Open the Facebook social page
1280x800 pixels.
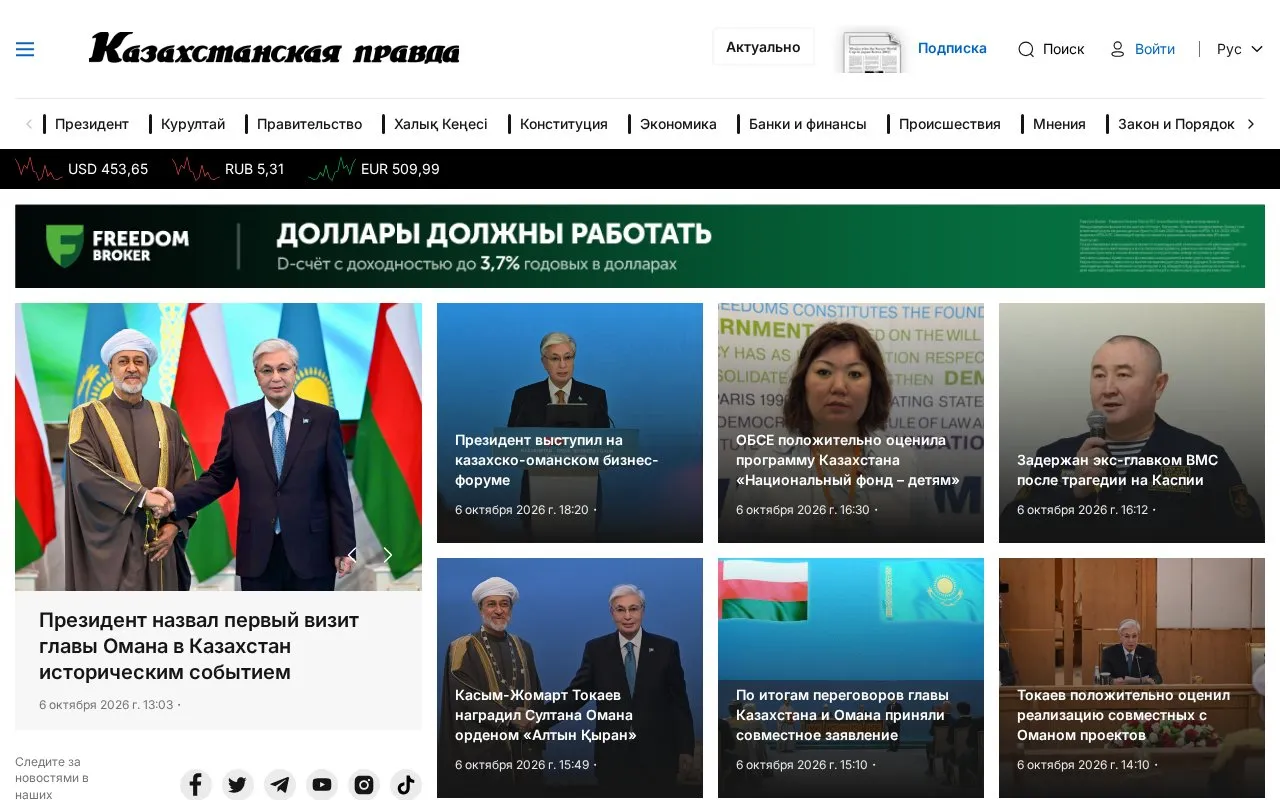click(196, 785)
